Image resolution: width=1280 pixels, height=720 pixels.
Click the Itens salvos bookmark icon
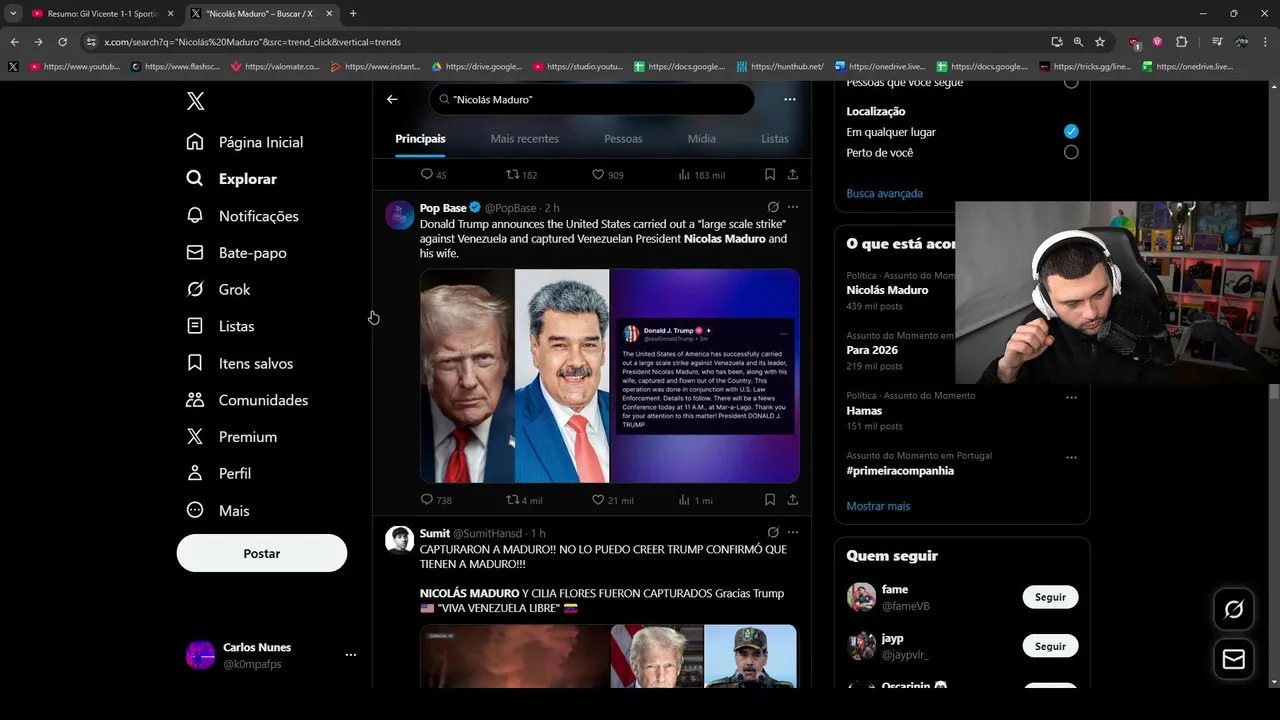tap(195, 363)
